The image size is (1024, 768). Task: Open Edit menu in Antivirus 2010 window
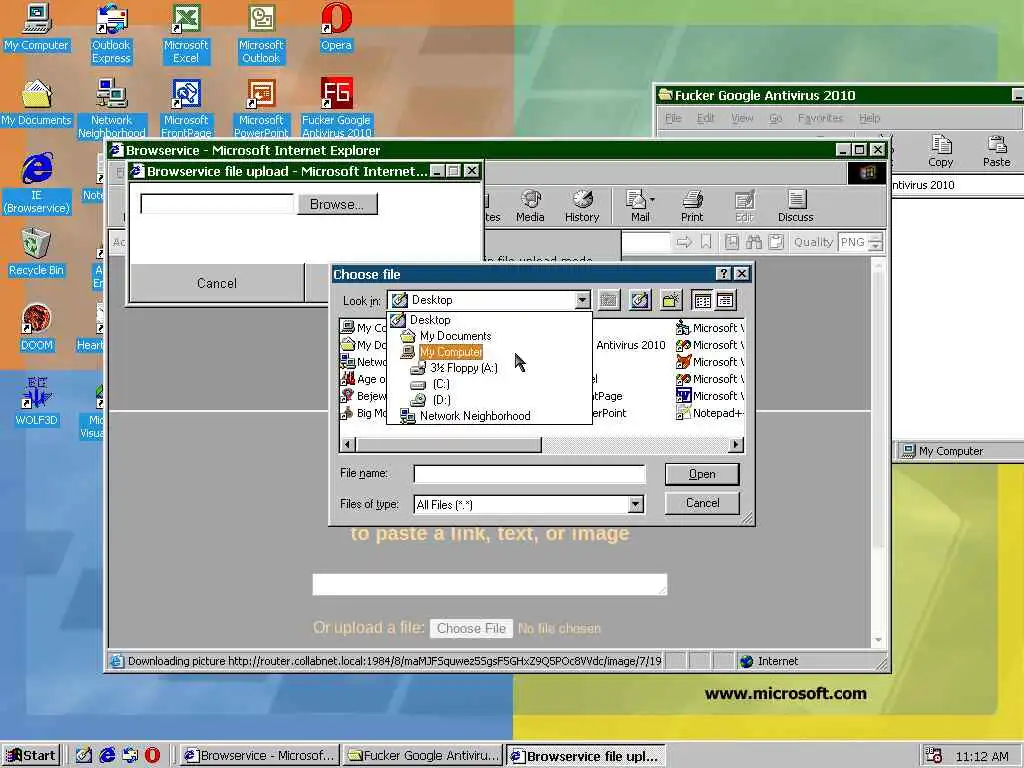(705, 118)
